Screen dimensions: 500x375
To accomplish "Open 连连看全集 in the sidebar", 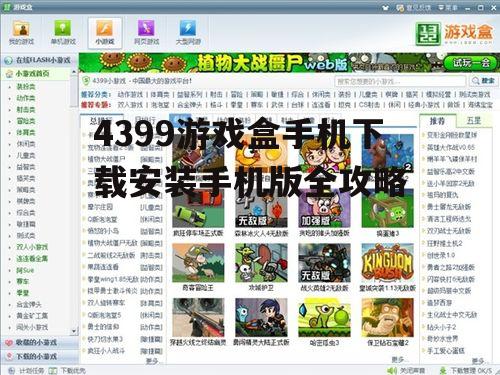I will (32, 258).
